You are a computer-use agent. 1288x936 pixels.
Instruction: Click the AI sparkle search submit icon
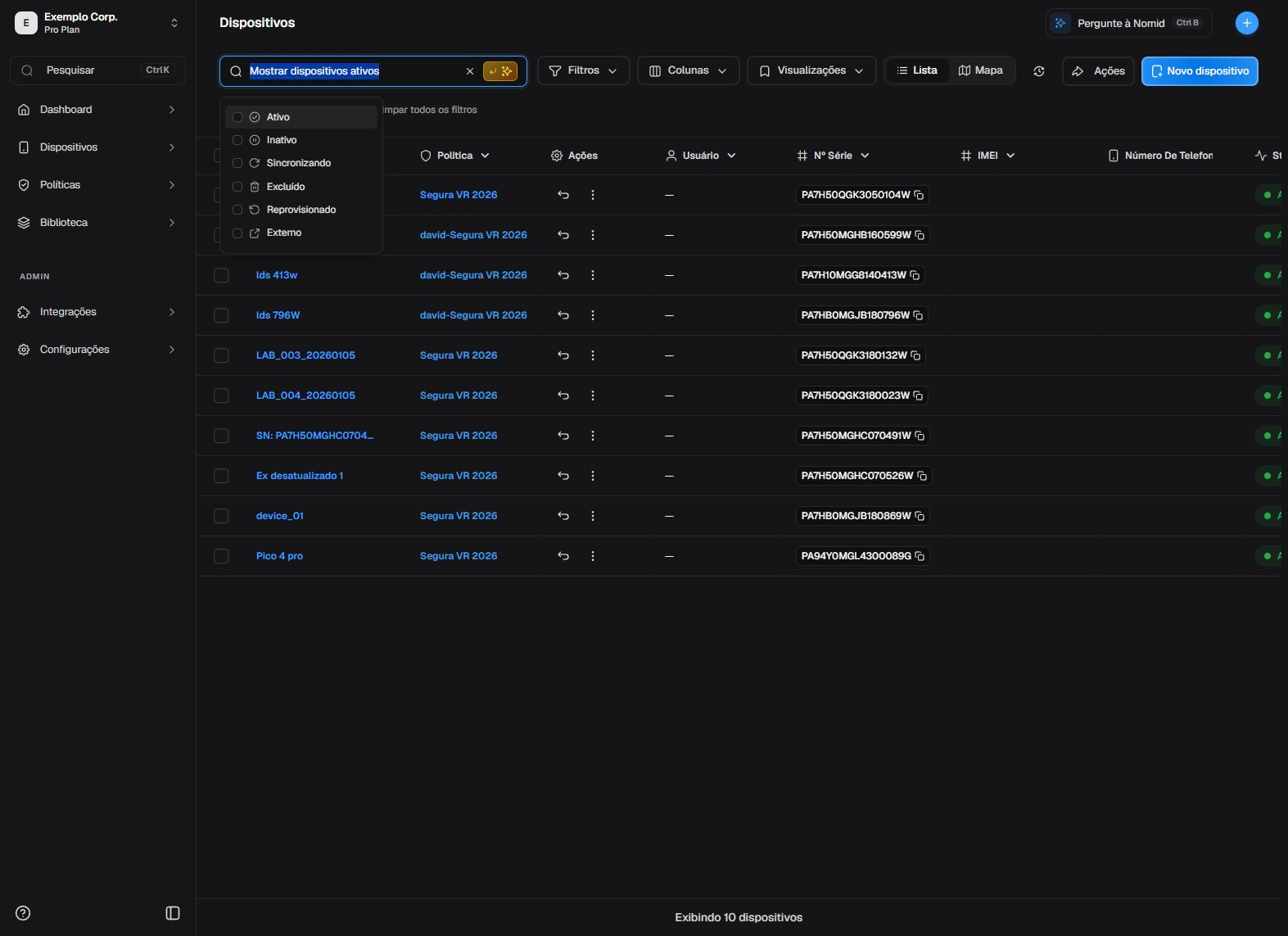pos(500,71)
